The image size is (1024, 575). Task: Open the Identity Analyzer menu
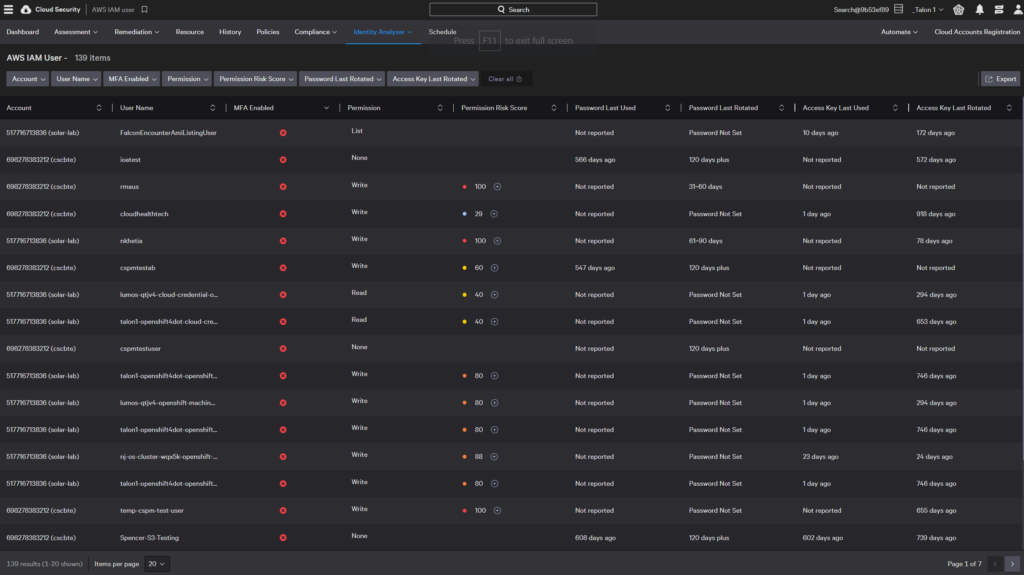tap(383, 32)
